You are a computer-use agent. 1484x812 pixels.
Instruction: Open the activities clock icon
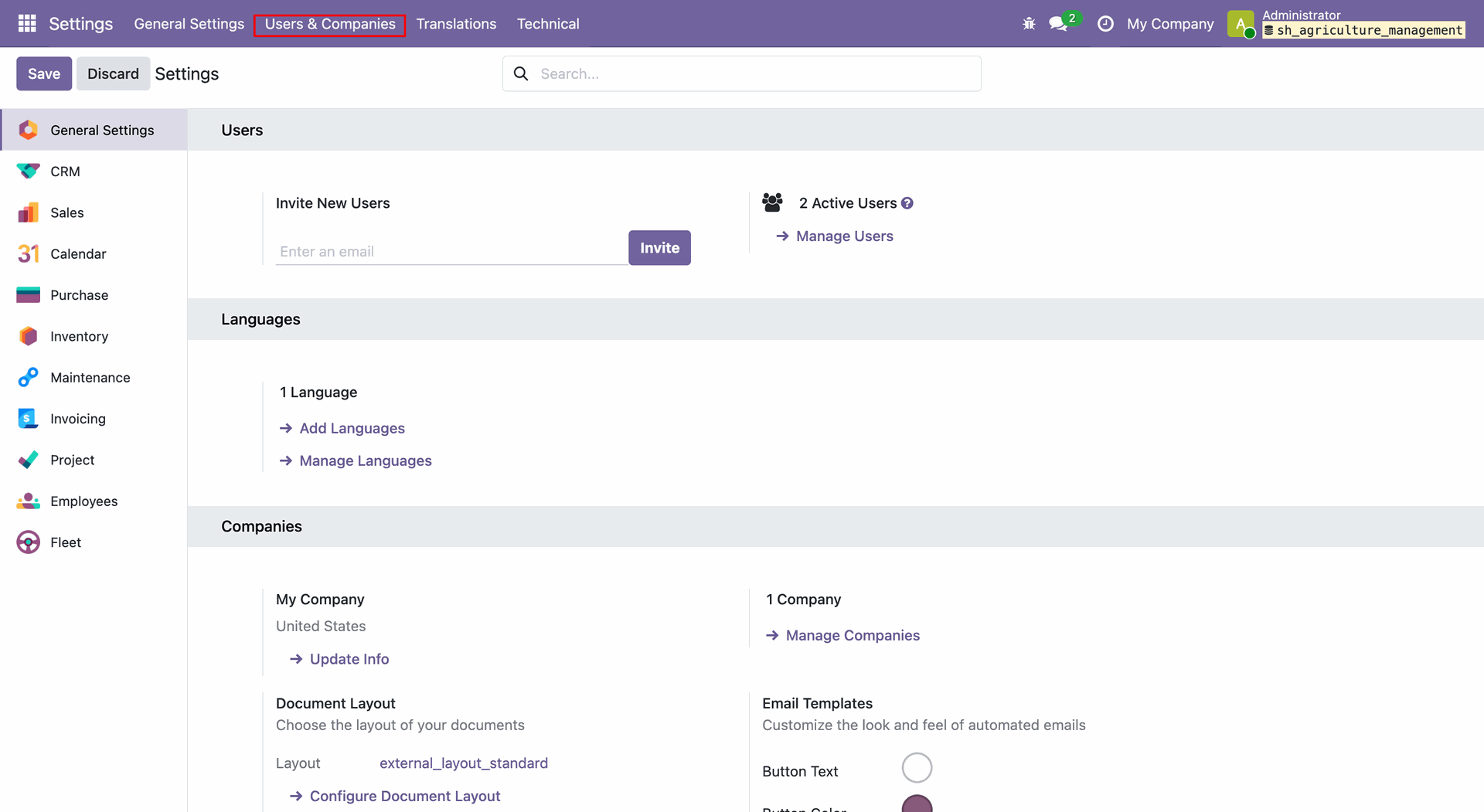coord(1105,24)
